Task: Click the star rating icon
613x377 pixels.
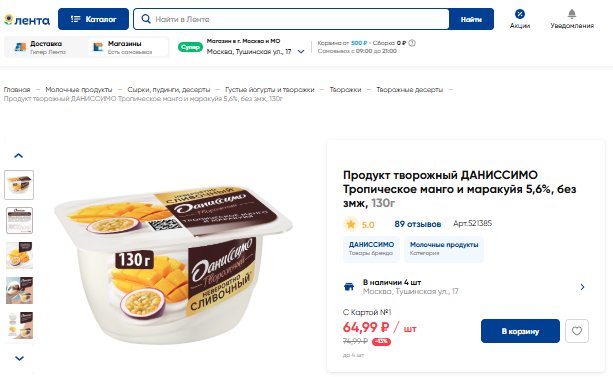Action: [351, 224]
